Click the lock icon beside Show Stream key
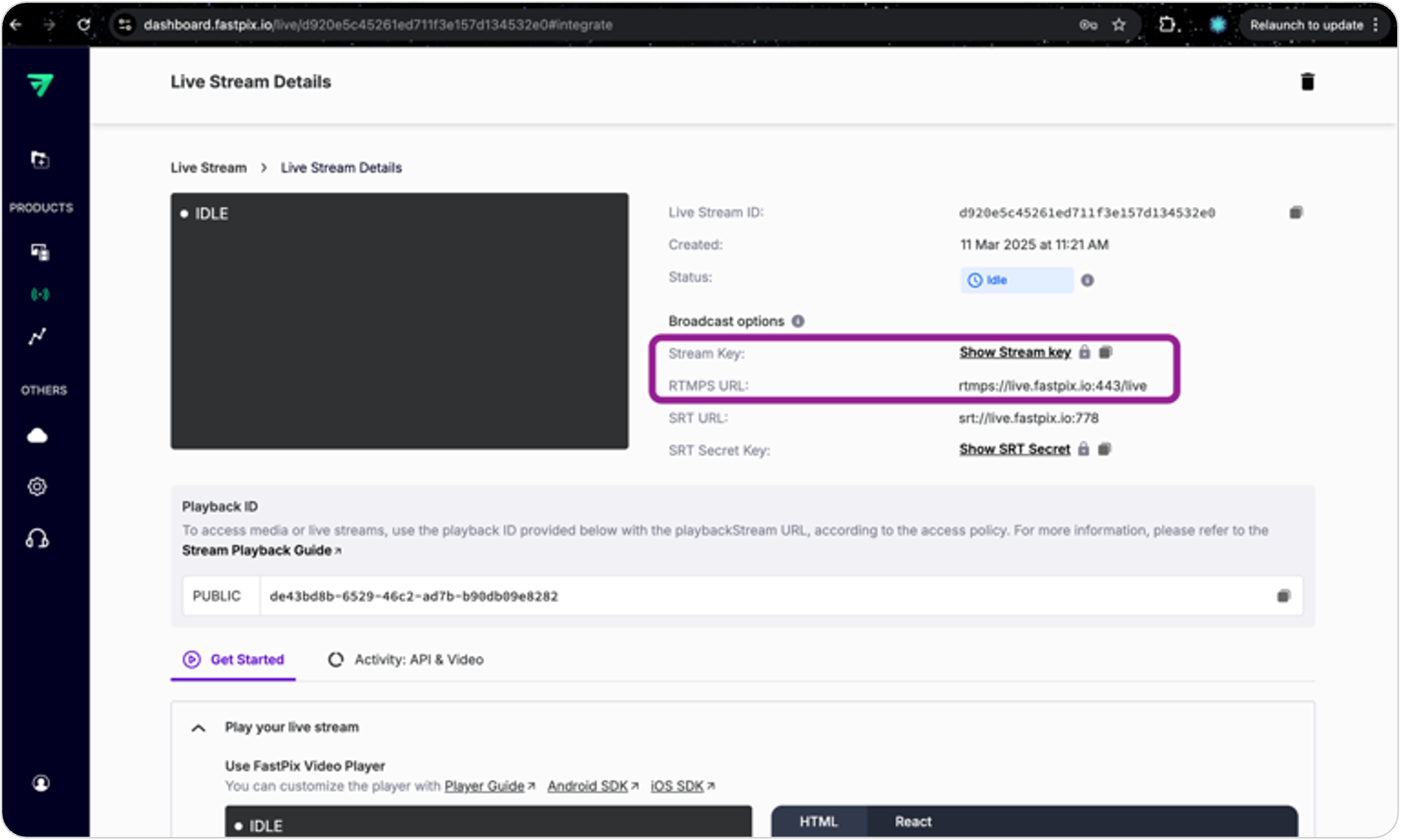This screenshot has width=1401, height=840. click(1084, 352)
